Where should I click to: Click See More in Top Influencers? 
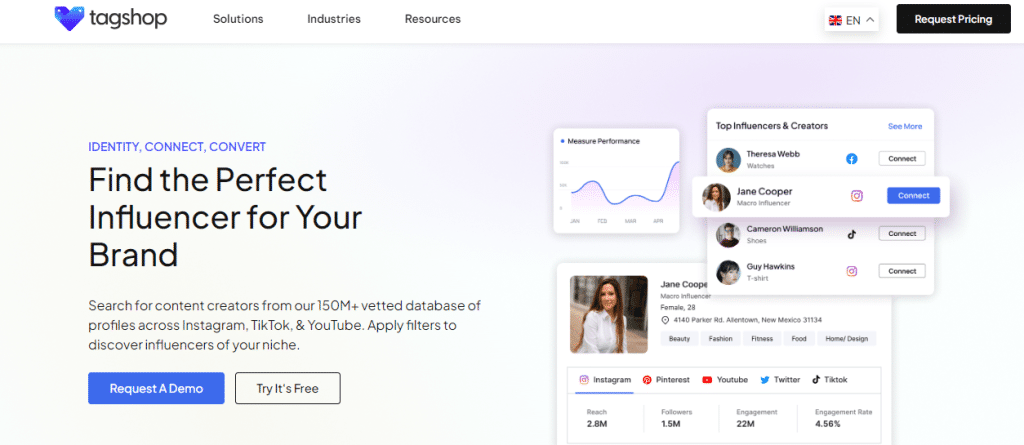click(905, 126)
